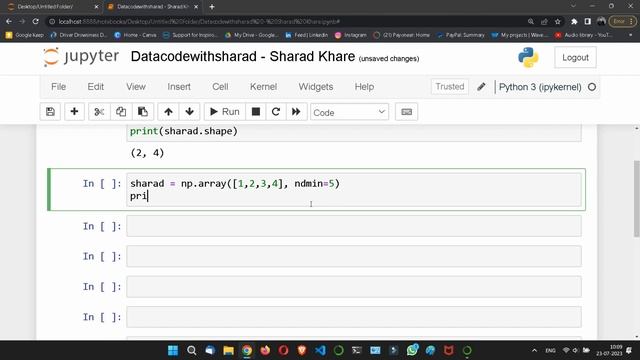Open Brave browser from taskbar
Screen dimensions: 640x360
tap(302, 350)
